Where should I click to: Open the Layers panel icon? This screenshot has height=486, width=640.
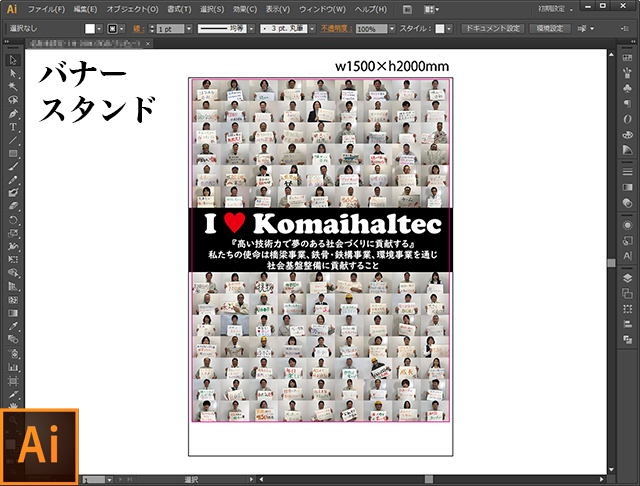coord(627,278)
